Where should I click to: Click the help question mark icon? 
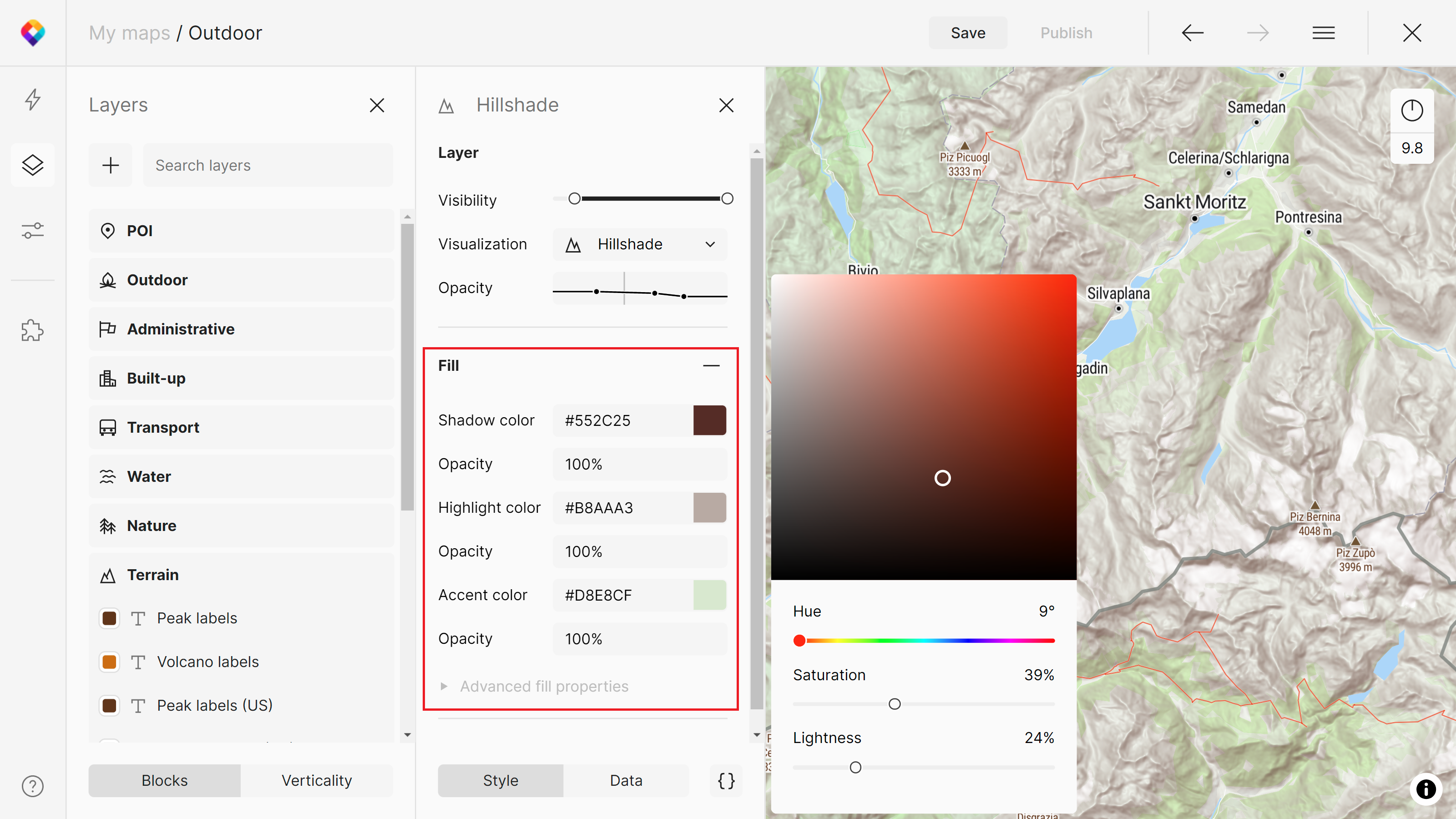[x=33, y=786]
